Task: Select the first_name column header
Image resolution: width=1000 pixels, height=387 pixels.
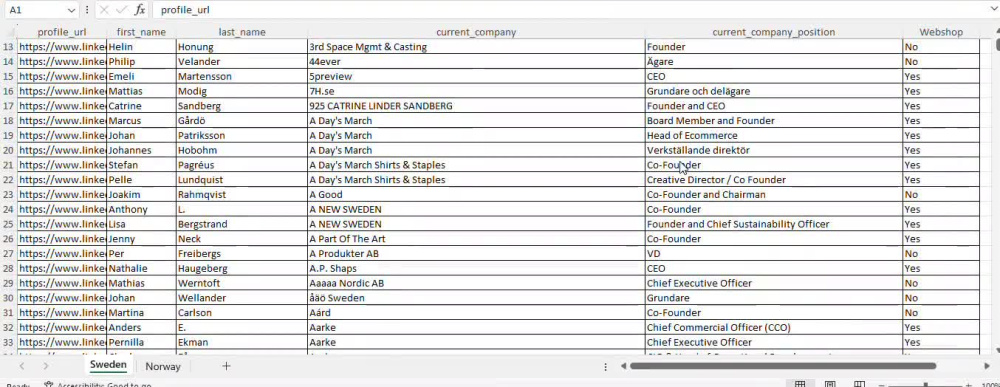Action: click(141, 32)
